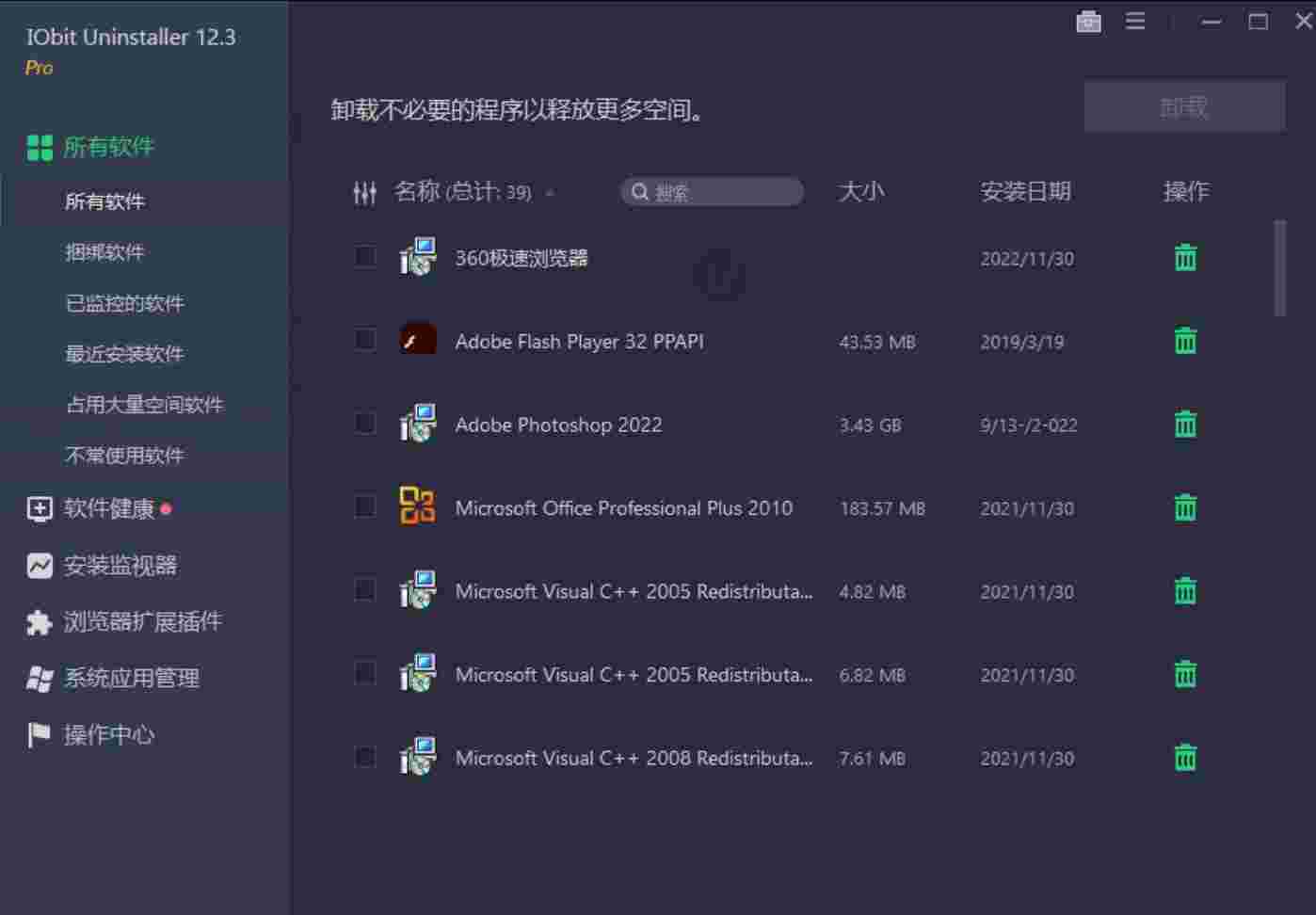Click the magnifier icon in search box
This screenshot has width=1316, height=915.
[640, 192]
